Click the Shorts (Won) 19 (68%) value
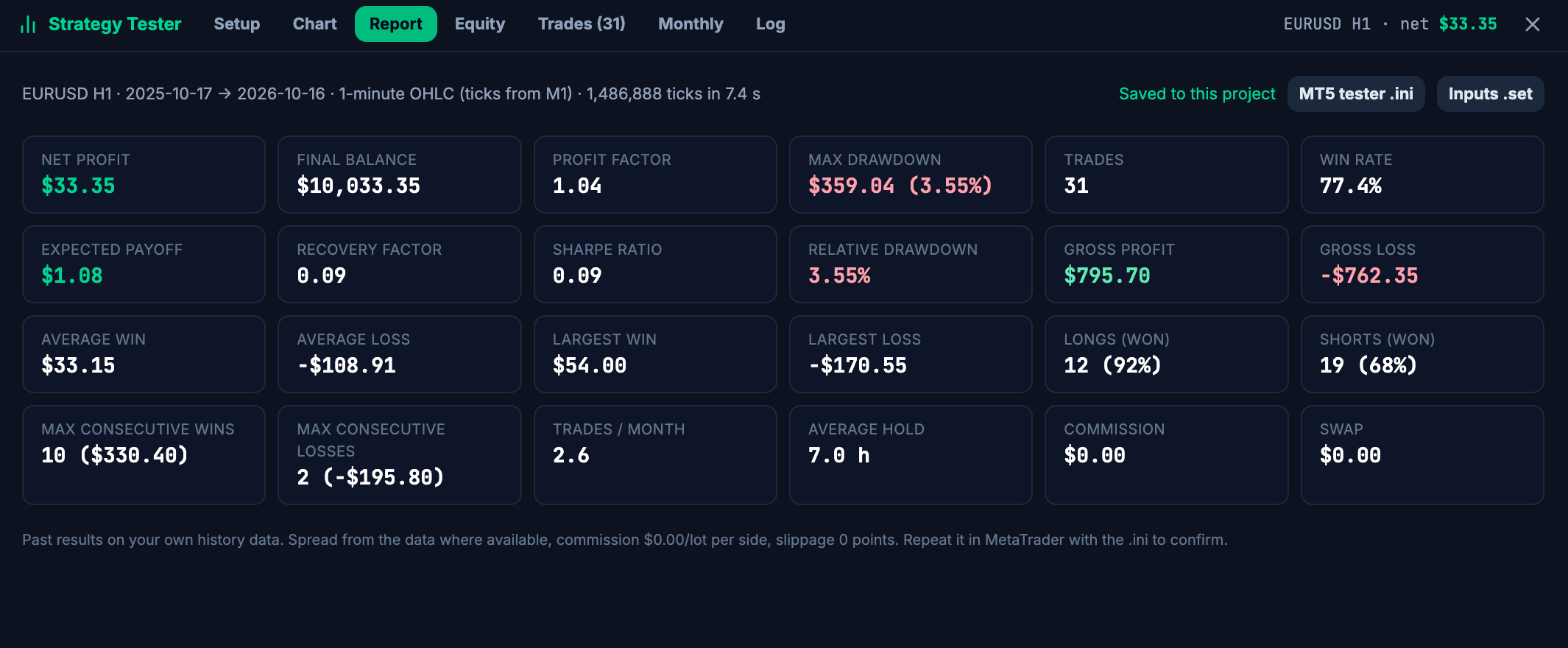Viewport: 1568px width, 648px height. click(x=1369, y=366)
